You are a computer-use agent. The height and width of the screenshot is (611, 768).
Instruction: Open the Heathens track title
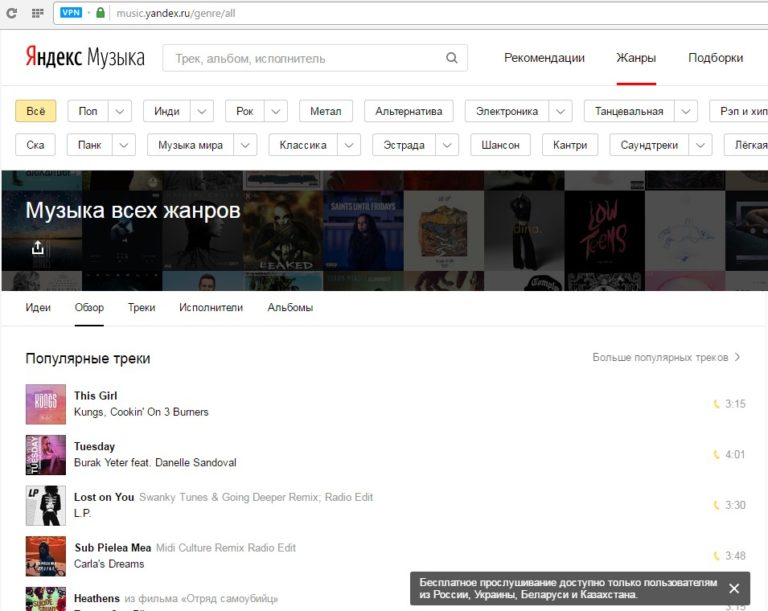(x=96, y=598)
